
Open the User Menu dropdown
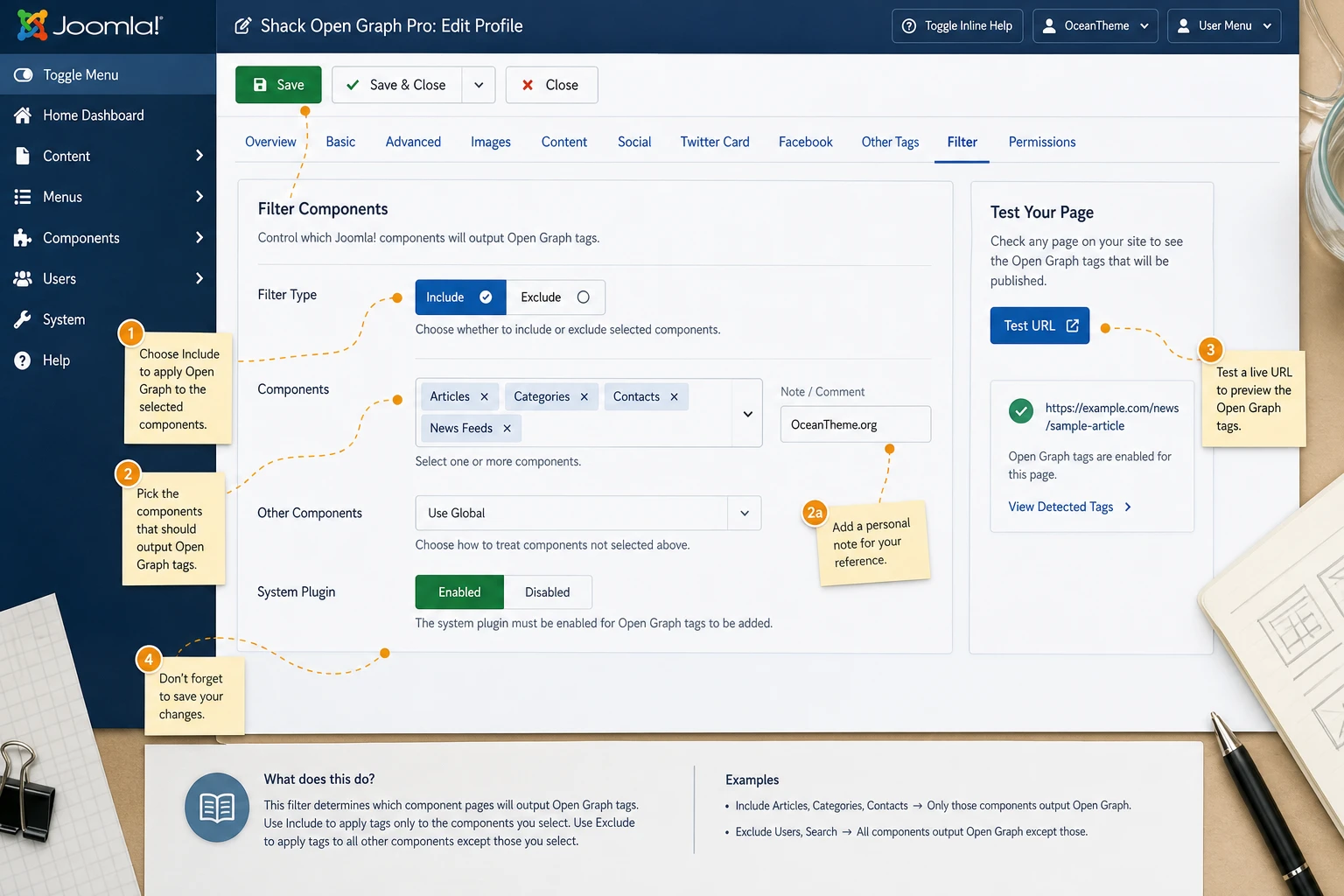coord(1224,26)
